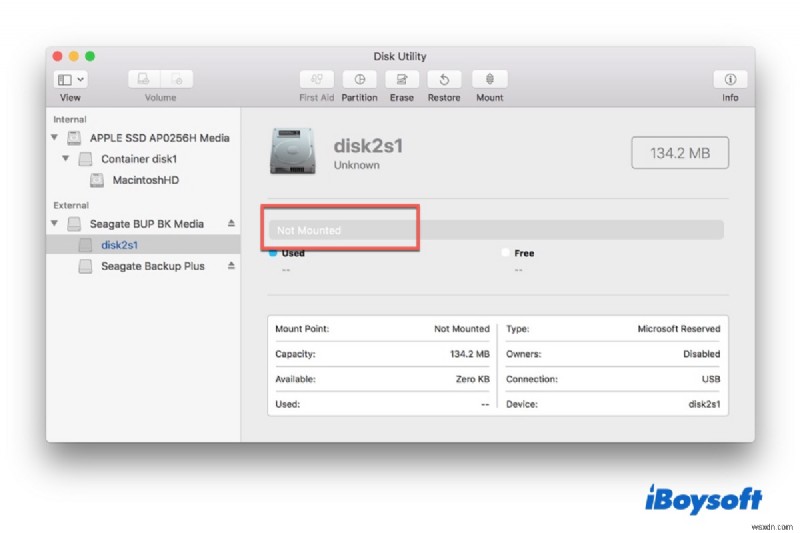Click the Internal sidebar section header
The image size is (800, 533).
[70, 119]
